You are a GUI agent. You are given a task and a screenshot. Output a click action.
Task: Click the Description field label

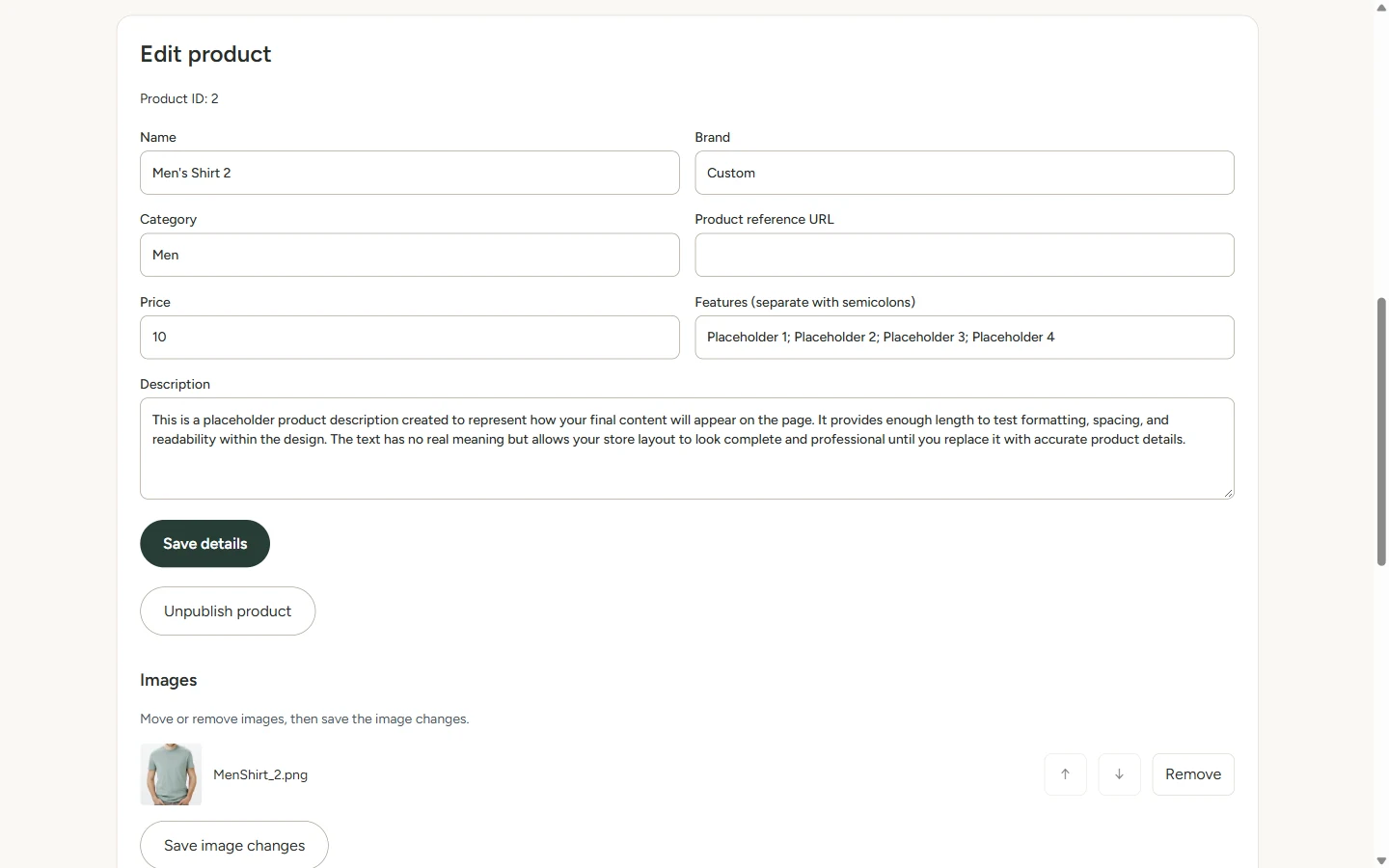pos(175,384)
